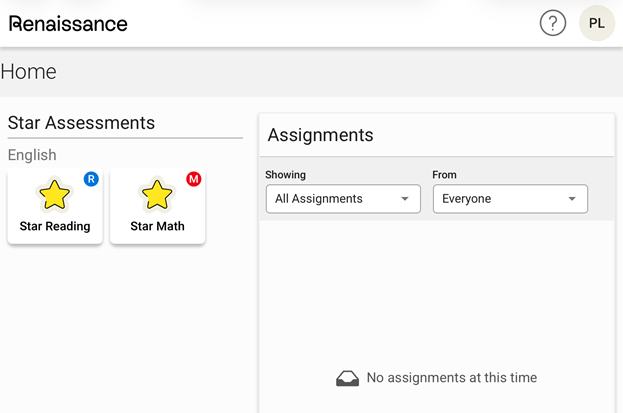
Task: Open the Everyone dropdown
Action: [510, 199]
